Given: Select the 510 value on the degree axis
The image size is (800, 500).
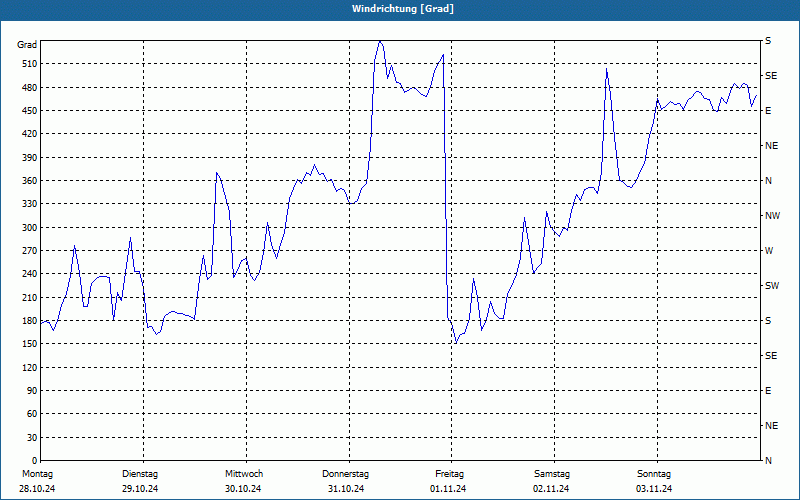Looking at the screenshot, I should point(30,64).
